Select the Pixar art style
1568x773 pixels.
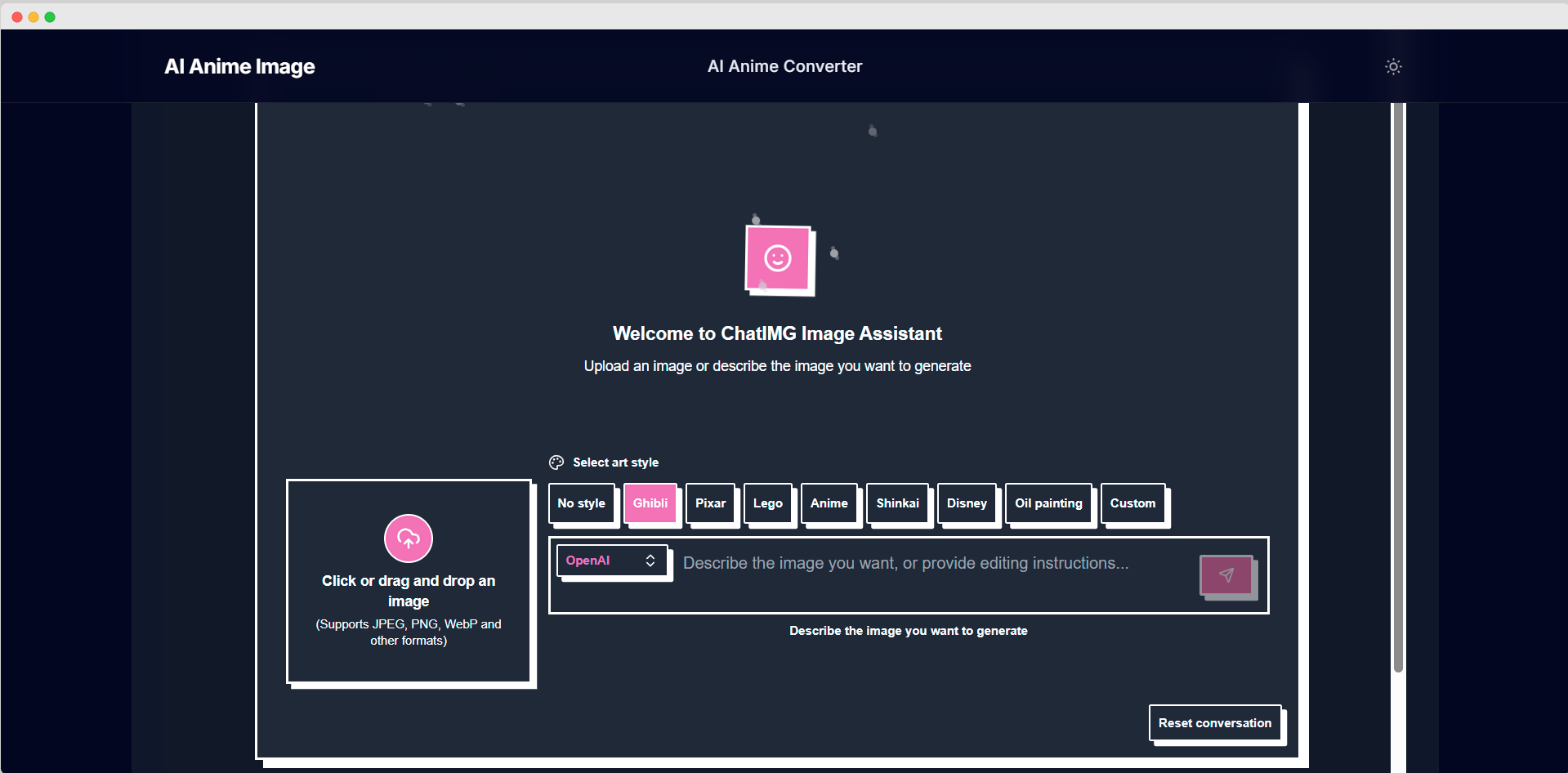point(710,503)
